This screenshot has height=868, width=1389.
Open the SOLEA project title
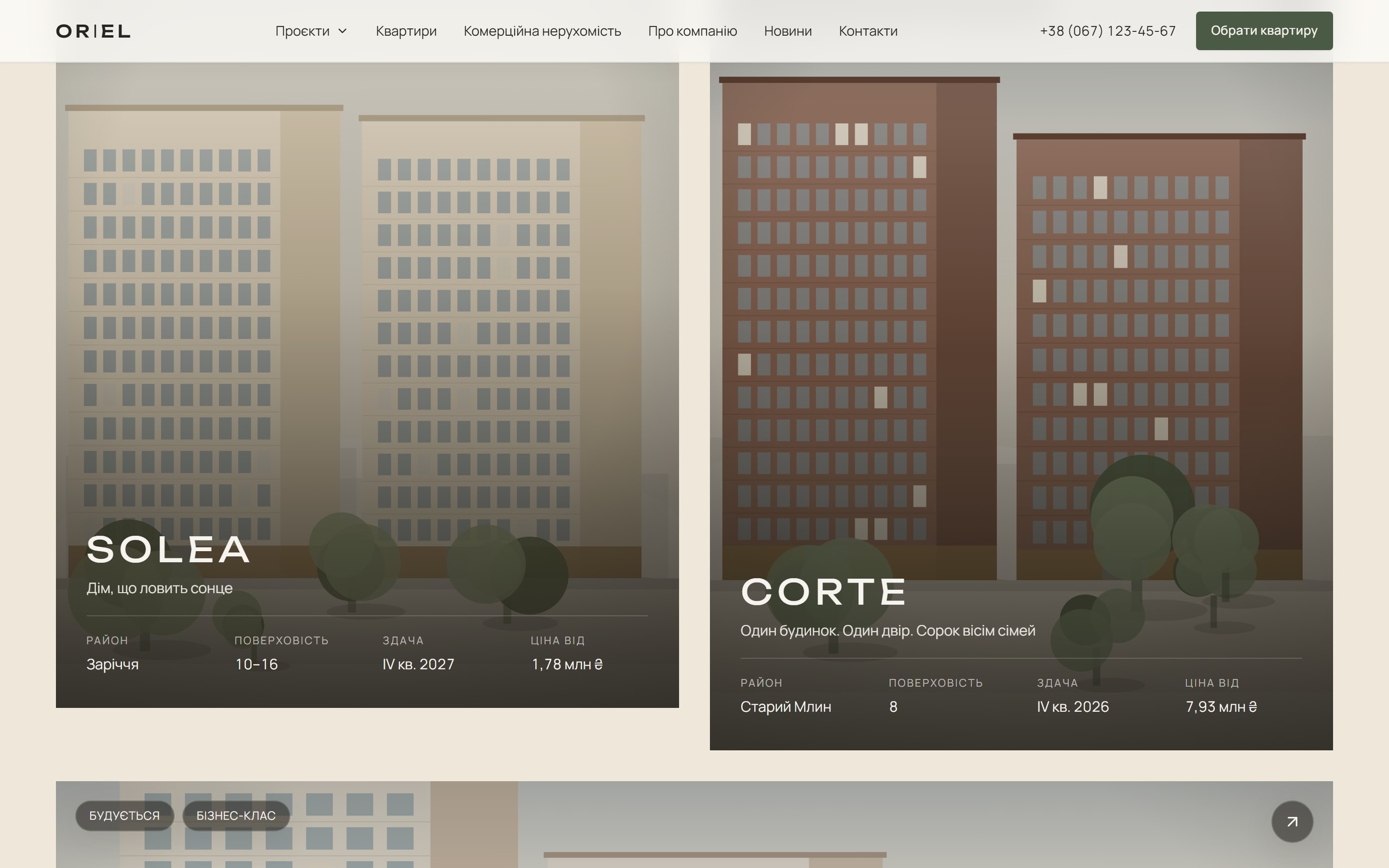pyautogui.click(x=168, y=550)
